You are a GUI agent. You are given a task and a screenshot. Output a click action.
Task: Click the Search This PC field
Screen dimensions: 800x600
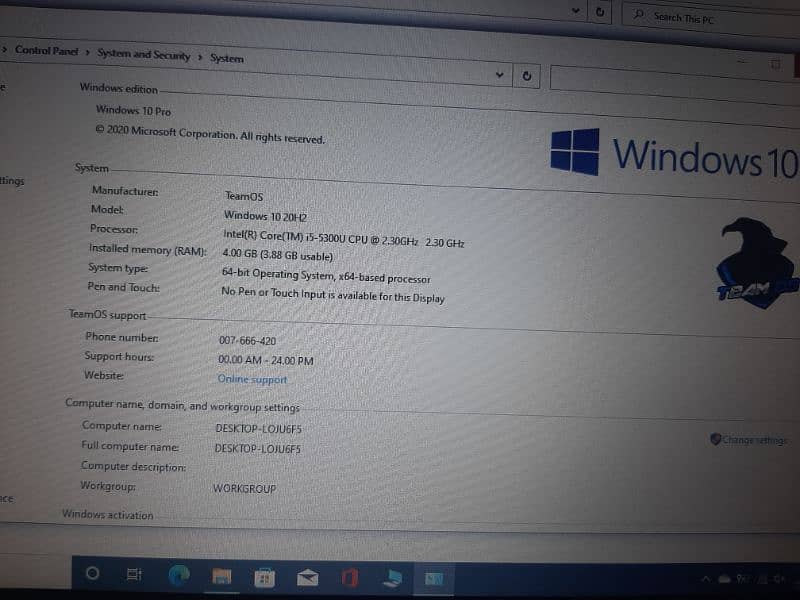(x=709, y=19)
